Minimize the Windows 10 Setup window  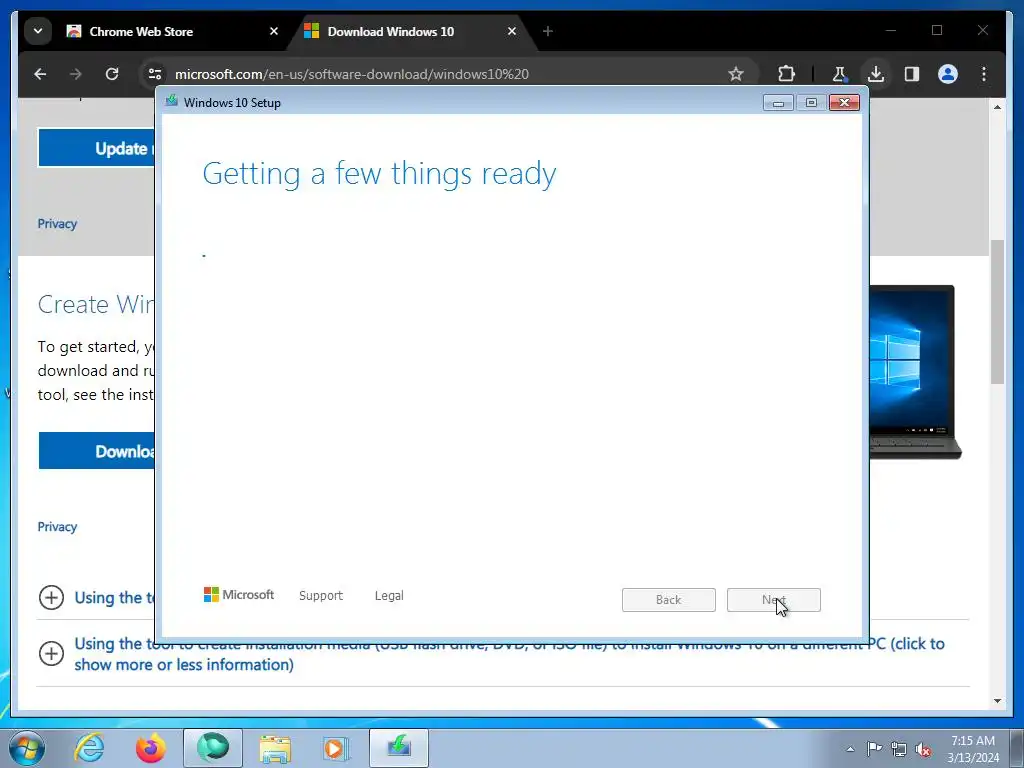click(778, 103)
